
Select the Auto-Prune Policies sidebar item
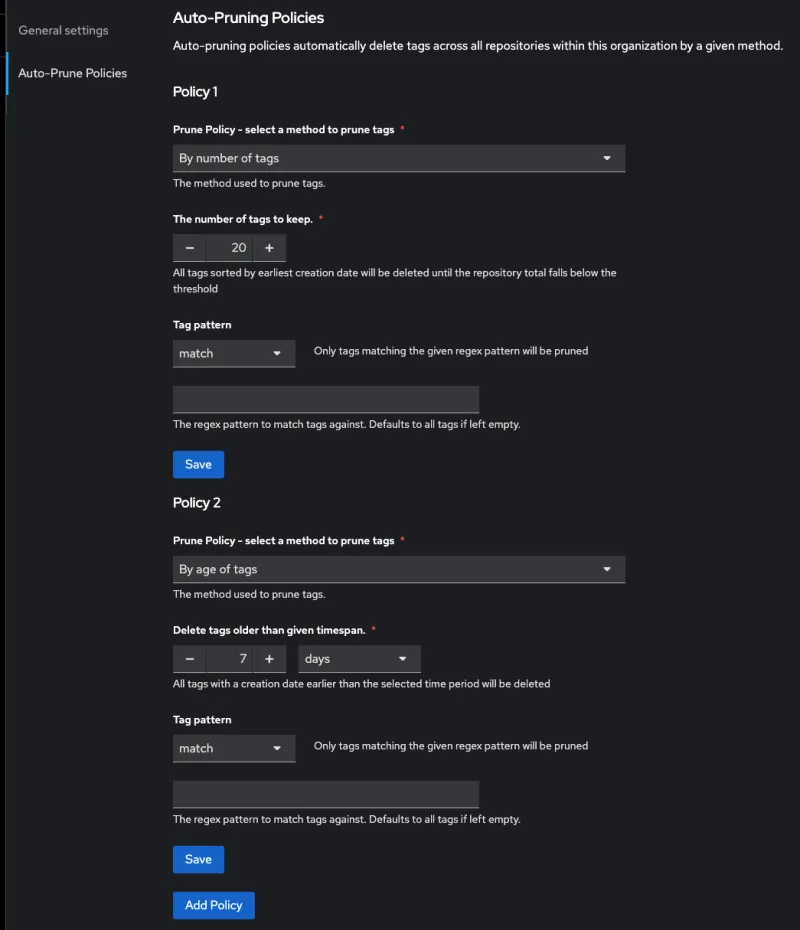[x=70, y=73]
